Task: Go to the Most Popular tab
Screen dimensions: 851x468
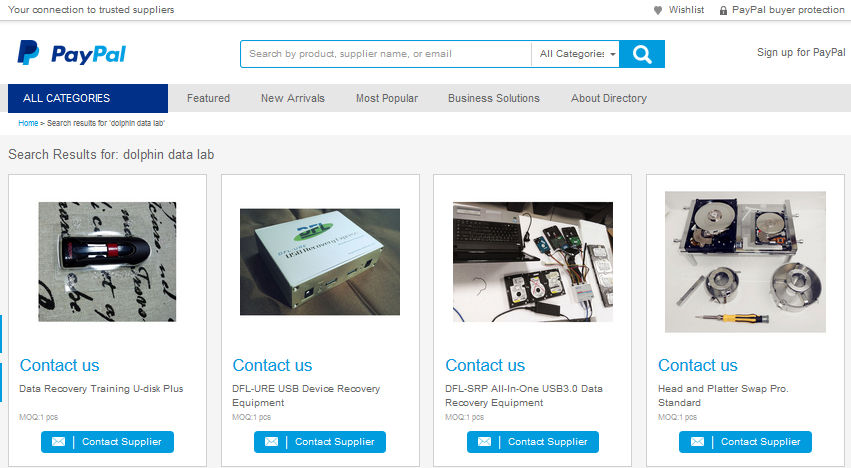Action: (387, 98)
